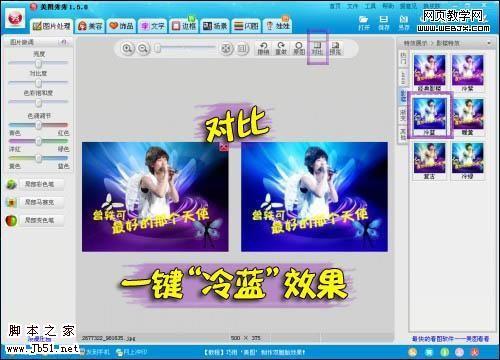Open the 文字 tab
Image resolution: width=500 pixels, height=360 pixels.
coord(152,26)
